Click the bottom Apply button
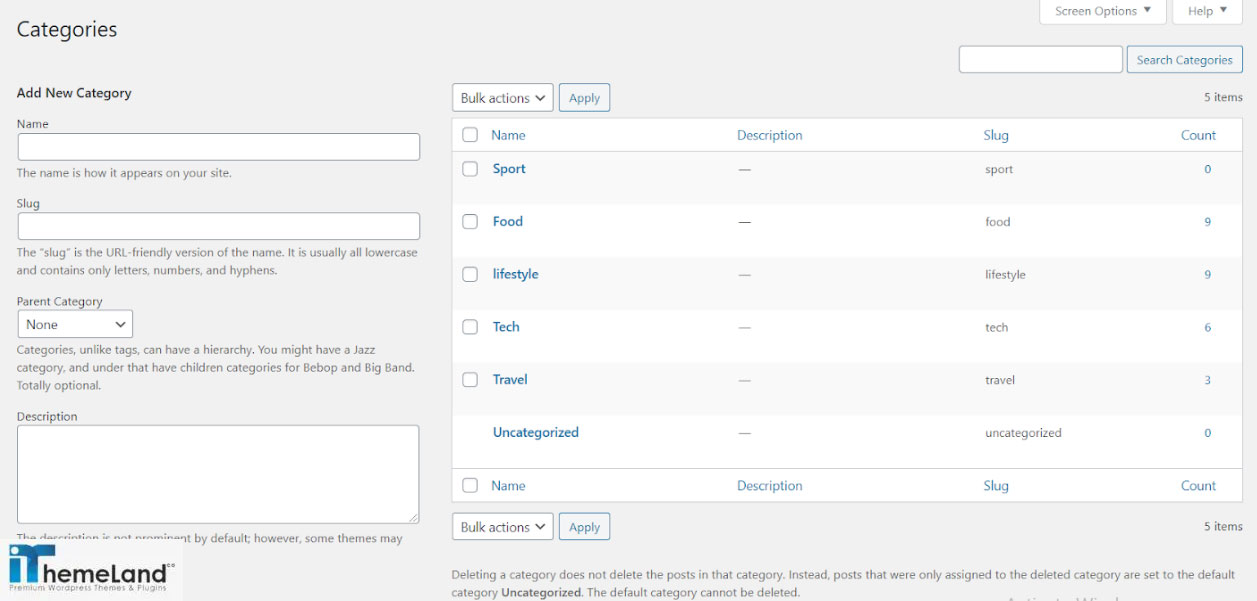This screenshot has height=601, width=1257. click(x=584, y=527)
